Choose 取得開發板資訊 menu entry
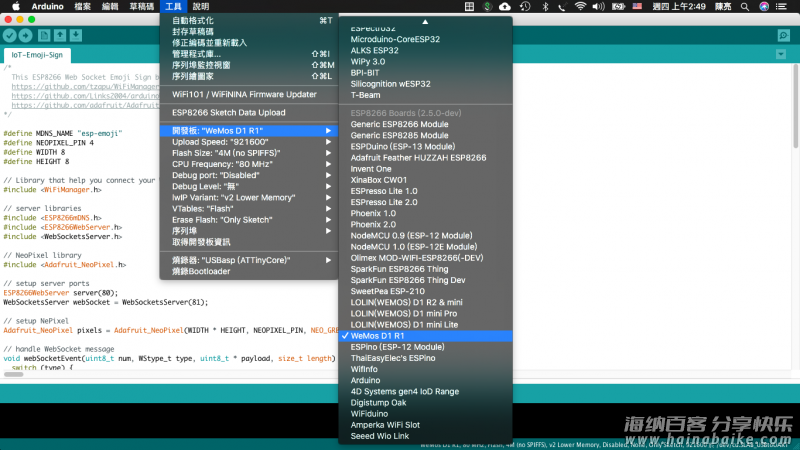This screenshot has height=450, width=800. pyautogui.click(x=249, y=242)
